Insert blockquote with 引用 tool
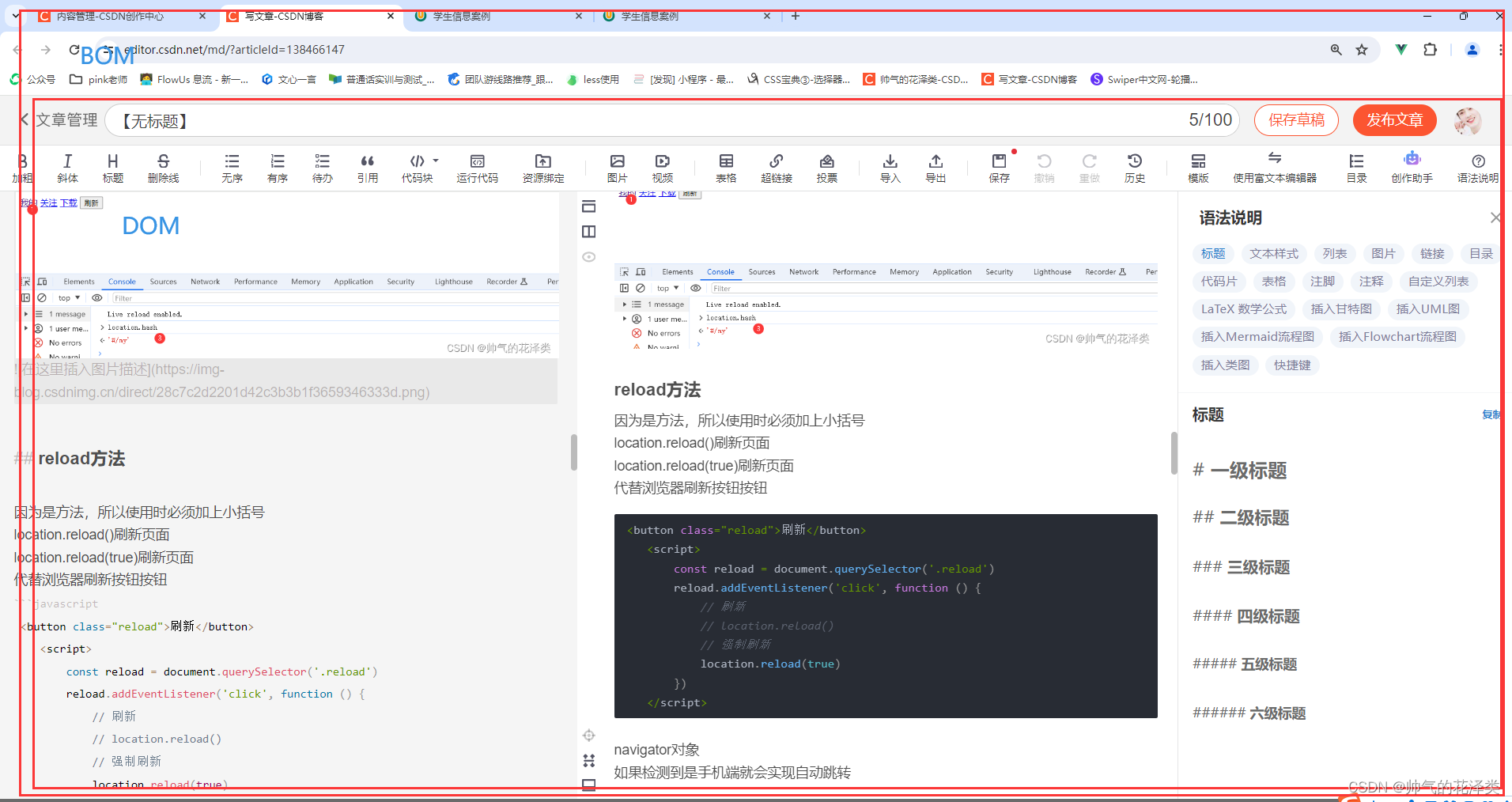 (x=368, y=168)
